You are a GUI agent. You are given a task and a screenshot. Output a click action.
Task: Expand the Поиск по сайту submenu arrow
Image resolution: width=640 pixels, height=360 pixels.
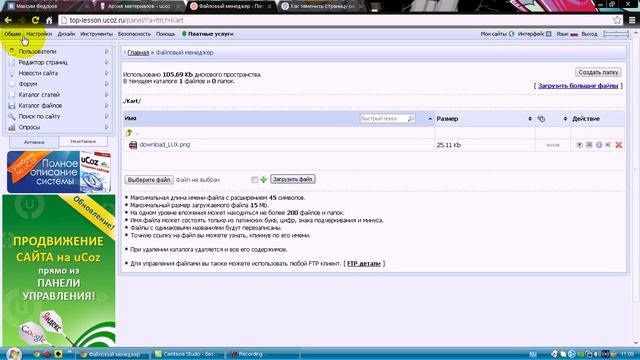(107, 116)
